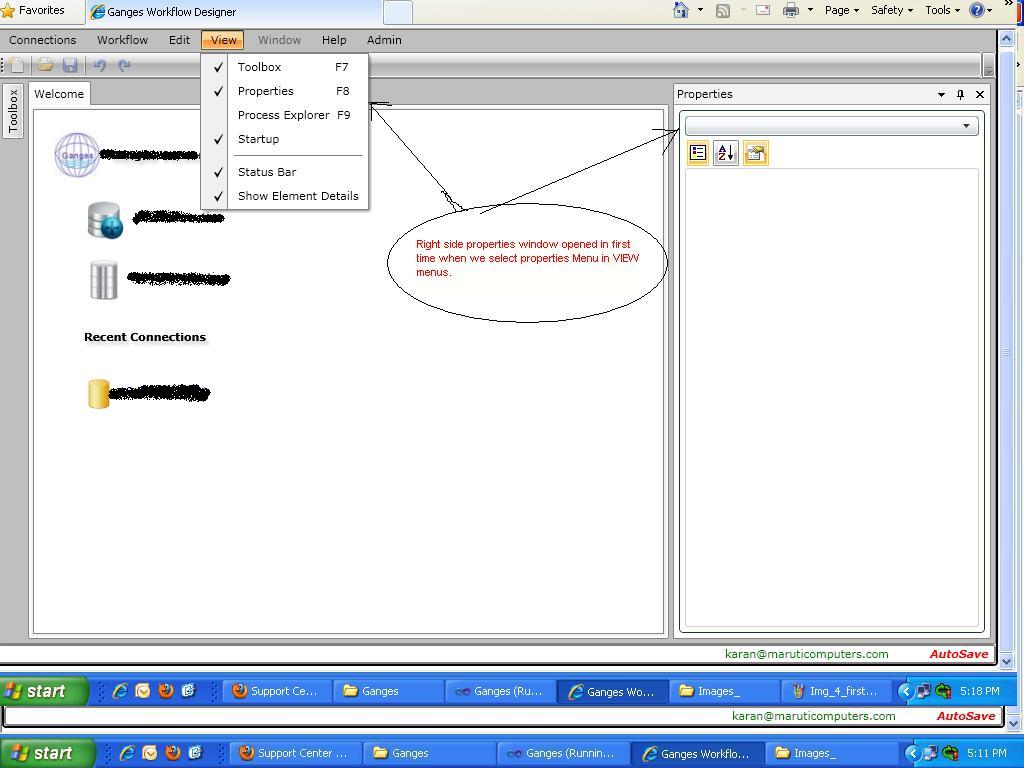Screen dimensions: 1024x768
Task: Open the Help menu in menu bar
Action: click(x=334, y=40)
